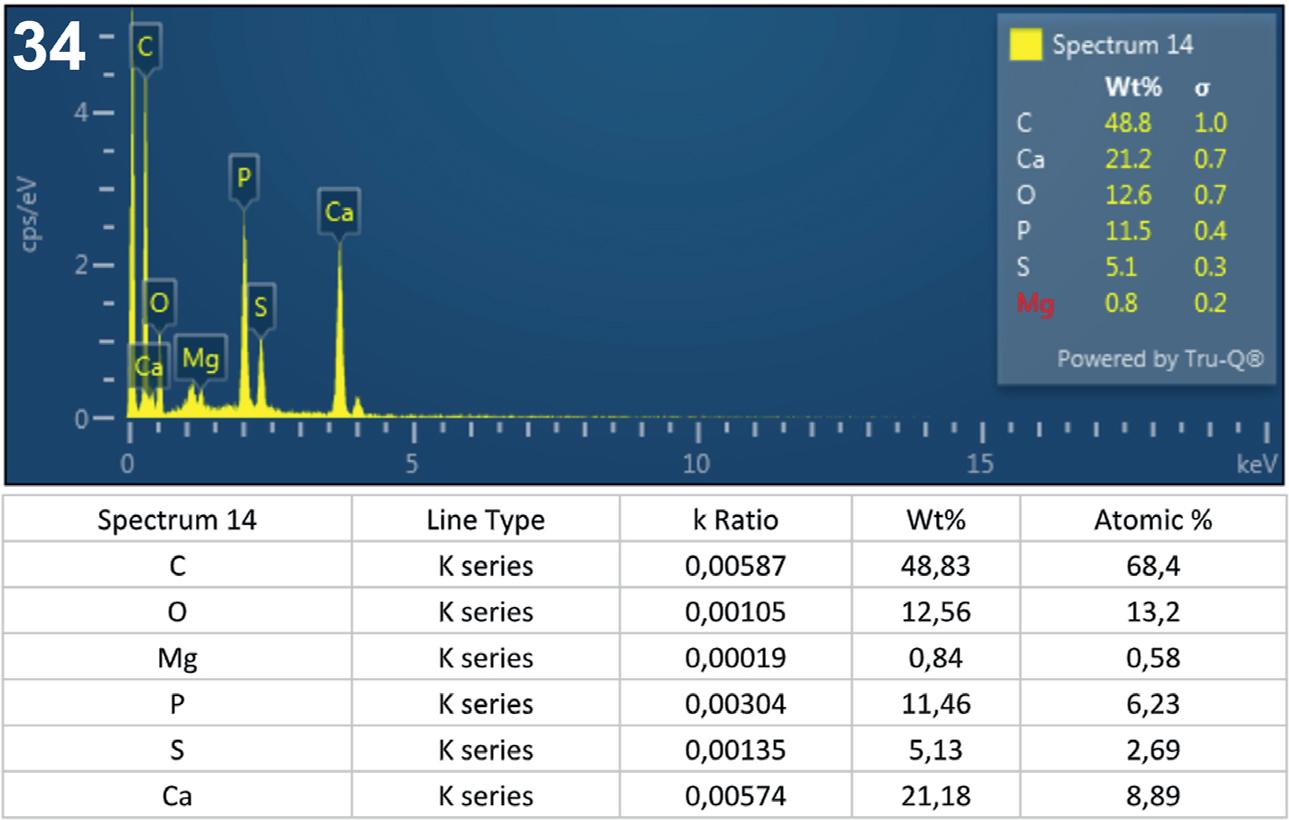Image resolution: width=1289 pixels, height=820 pixels.
Task: Click the 68,4 atomic percent cell for carbon
Action: [1153, 566]
